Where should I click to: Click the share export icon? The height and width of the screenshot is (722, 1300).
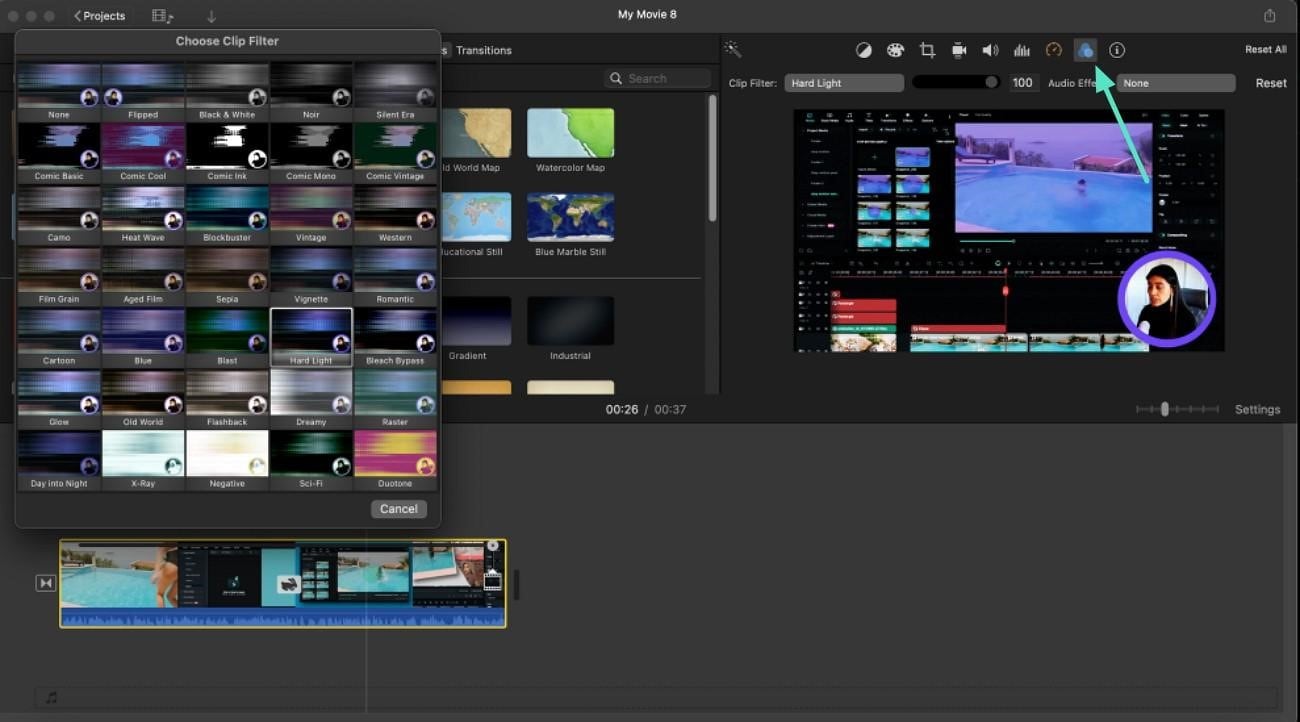coord(1270,15)
